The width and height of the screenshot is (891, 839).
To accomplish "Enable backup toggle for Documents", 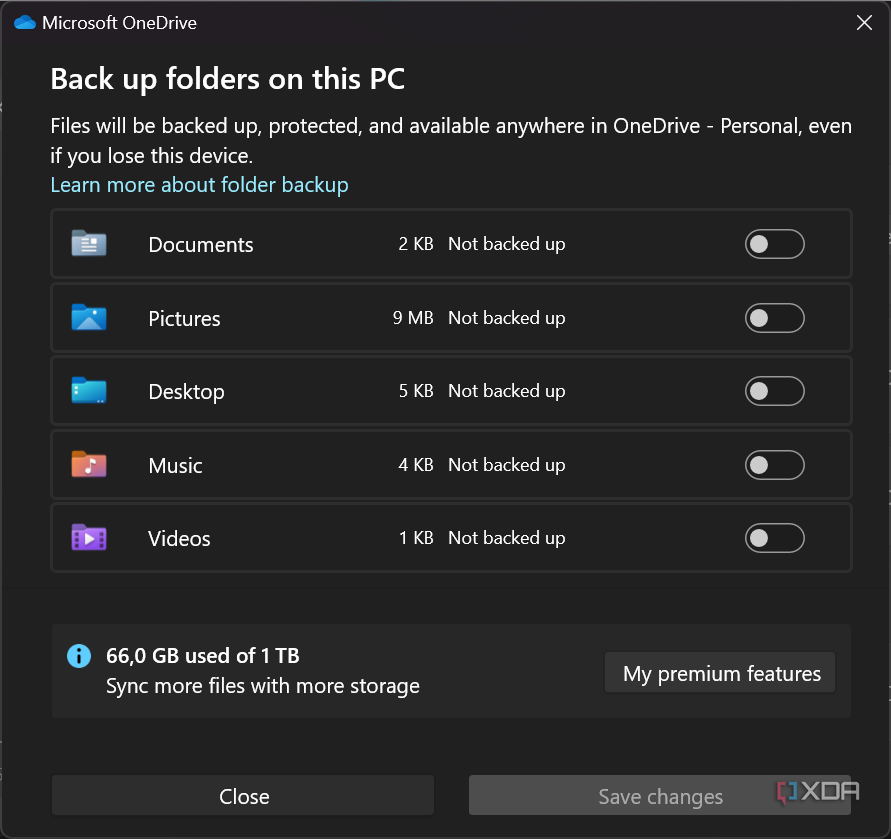I will pyautogui.click(x=774, y=244).
